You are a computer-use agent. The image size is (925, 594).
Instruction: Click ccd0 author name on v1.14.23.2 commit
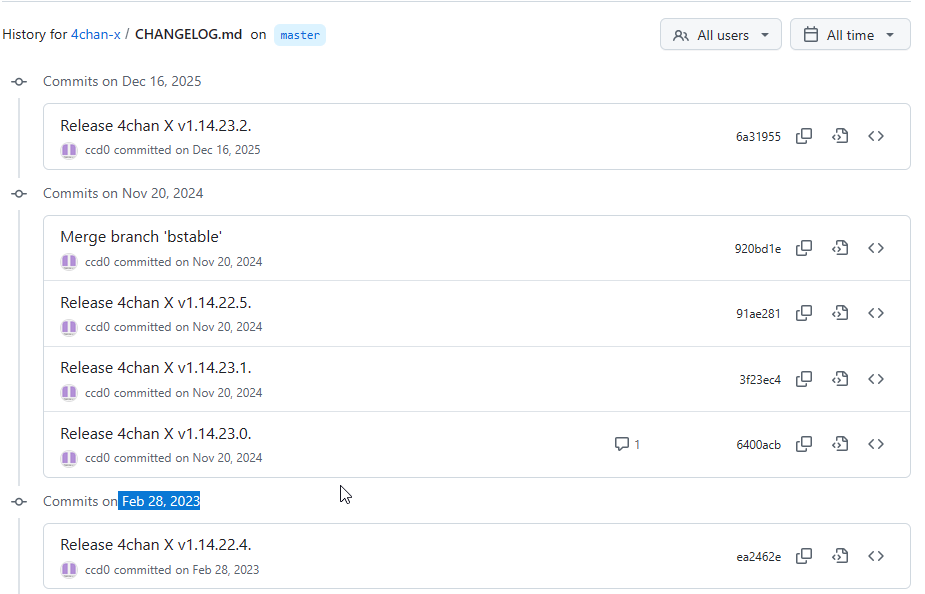(97, 150)
